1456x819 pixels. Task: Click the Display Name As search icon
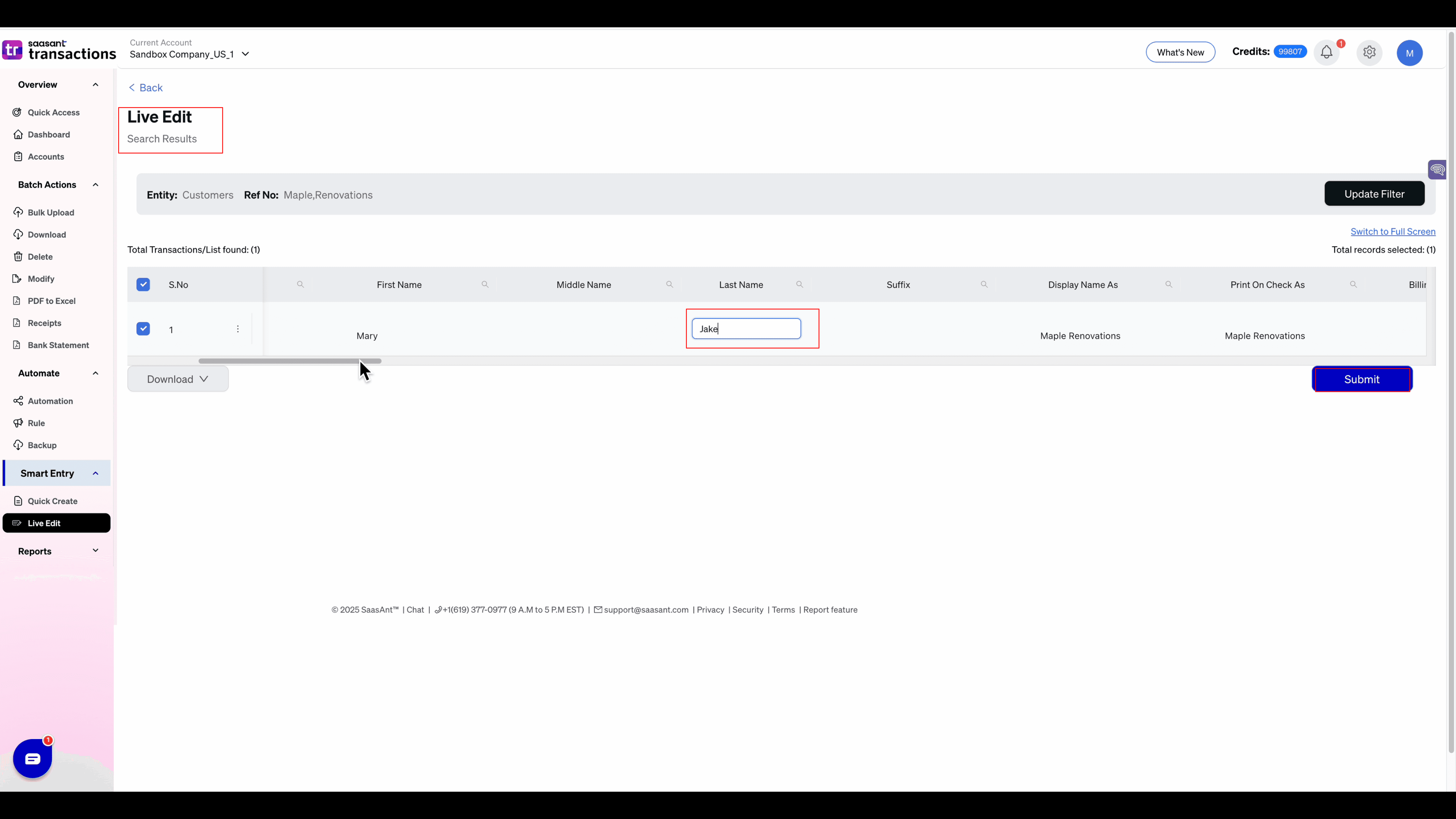pos(1169,284)
